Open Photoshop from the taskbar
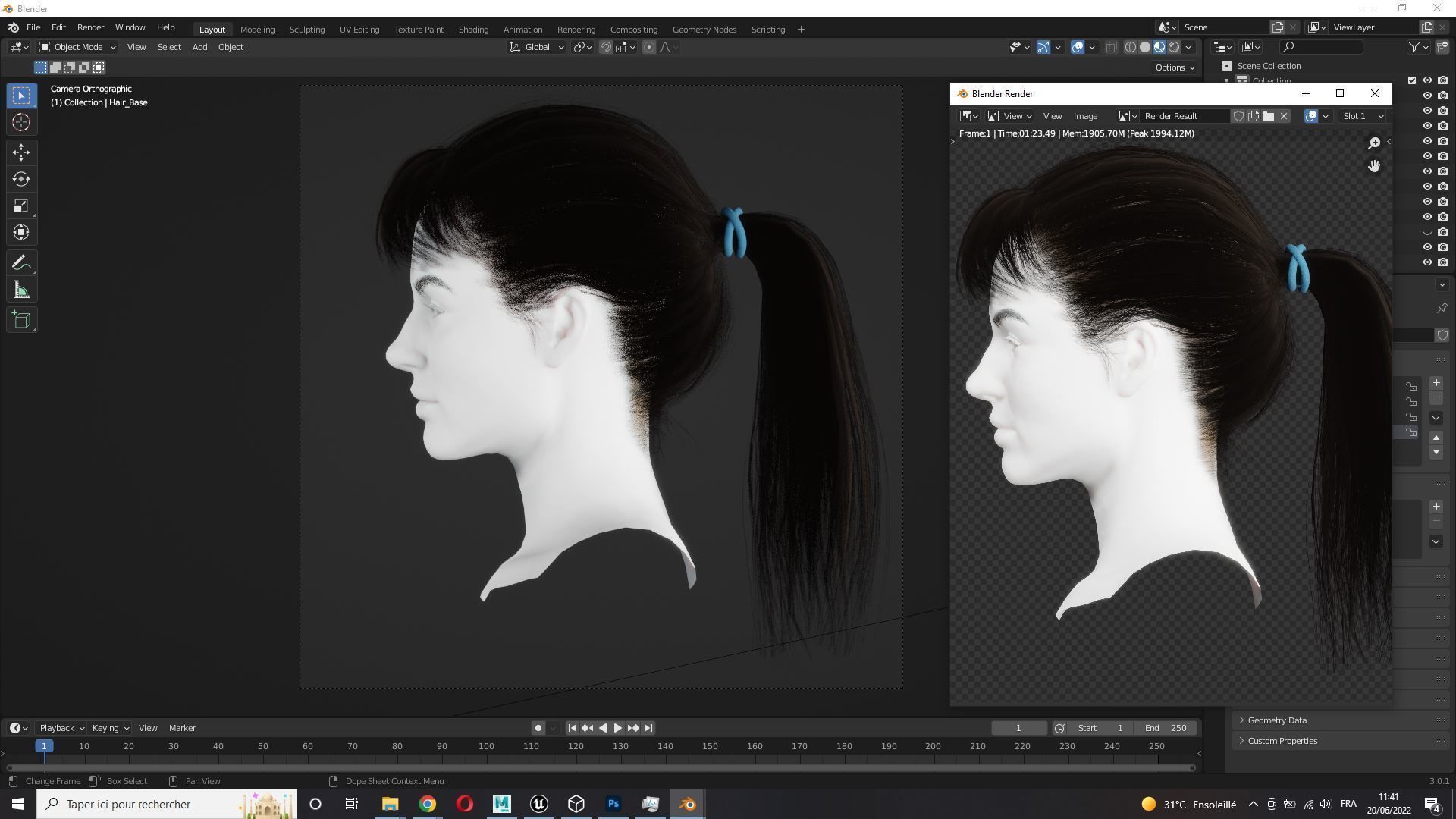This screenshot has height=819, width=1456. tap(613, 804)
